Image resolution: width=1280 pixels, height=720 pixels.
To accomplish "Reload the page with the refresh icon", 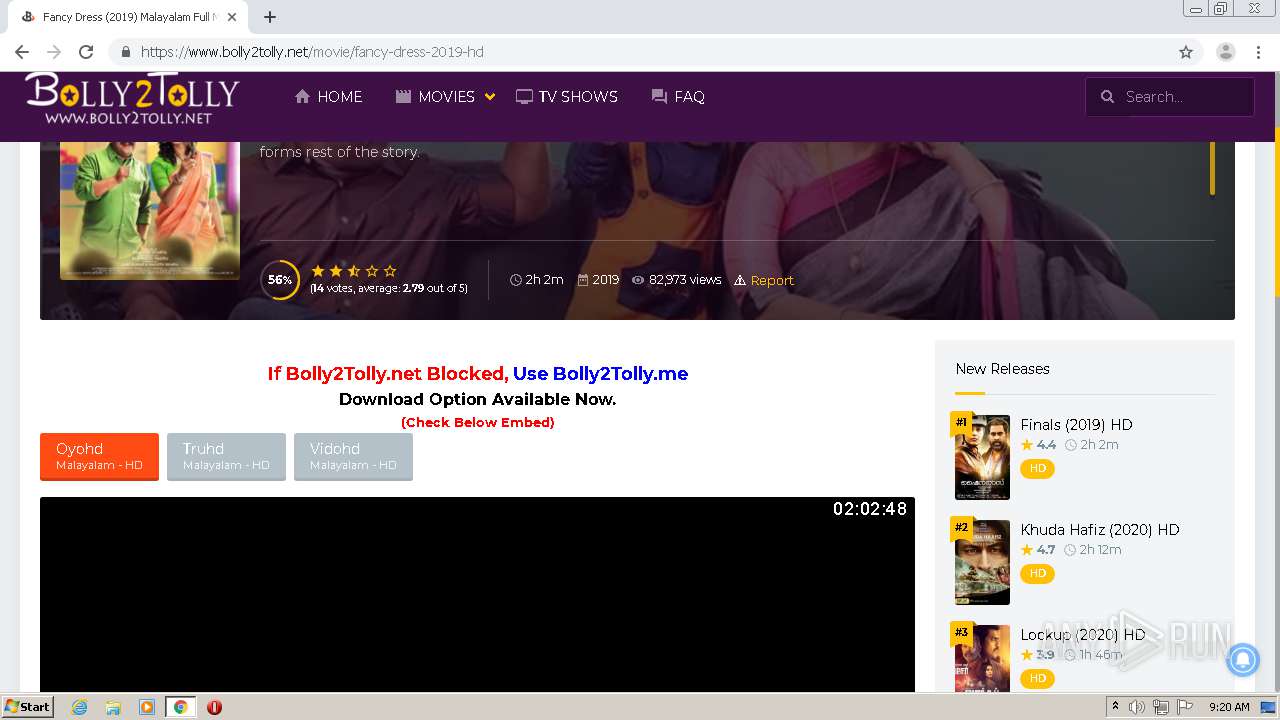I will click(86, 52).
